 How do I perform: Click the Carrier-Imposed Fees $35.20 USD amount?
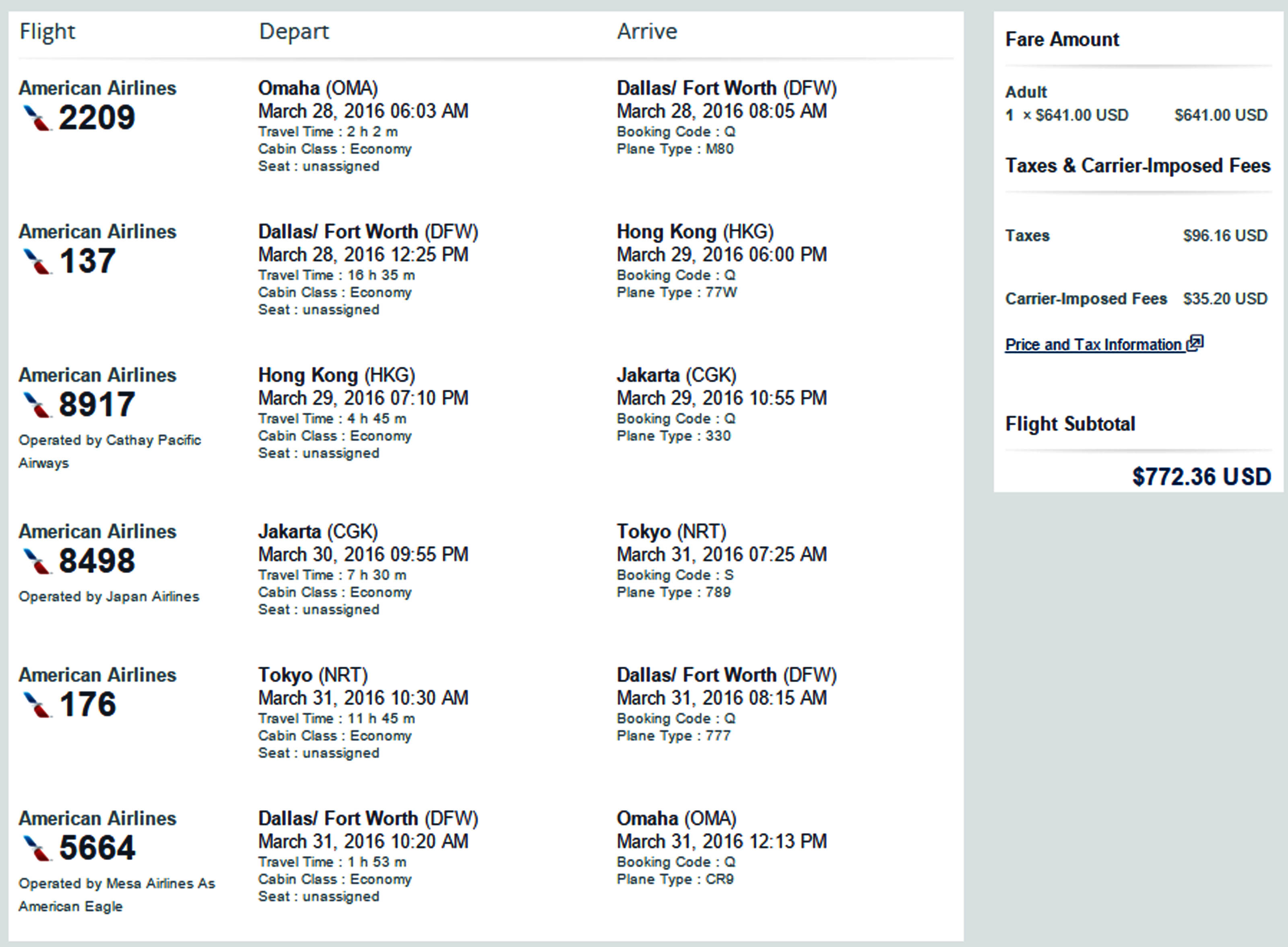pos(1225,299)
